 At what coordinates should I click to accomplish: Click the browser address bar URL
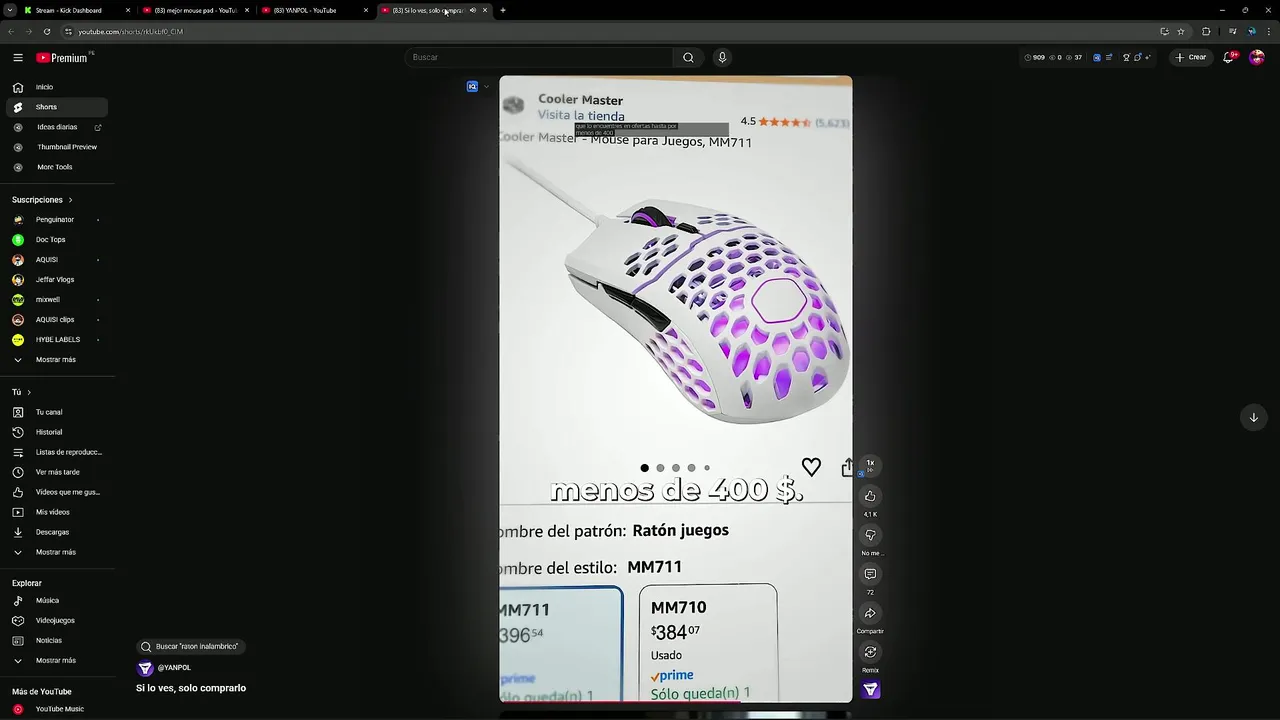click(130, 31)
